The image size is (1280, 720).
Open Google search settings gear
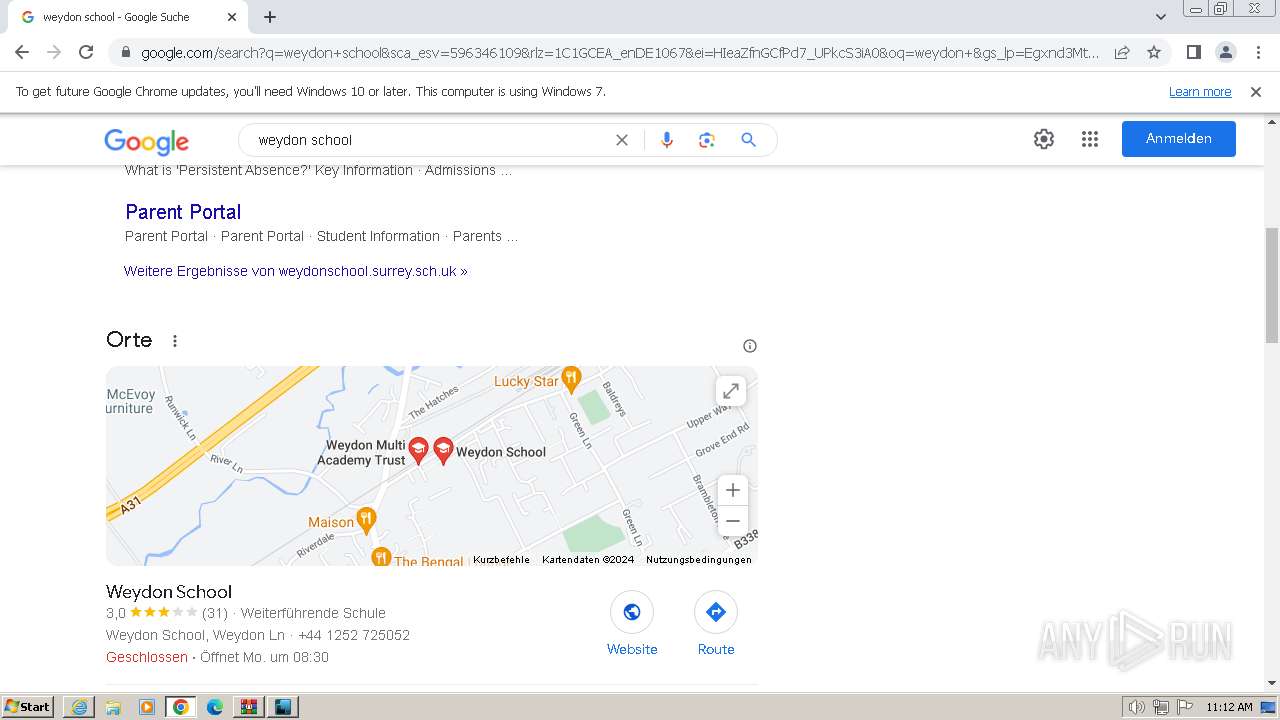[1044, 139]
